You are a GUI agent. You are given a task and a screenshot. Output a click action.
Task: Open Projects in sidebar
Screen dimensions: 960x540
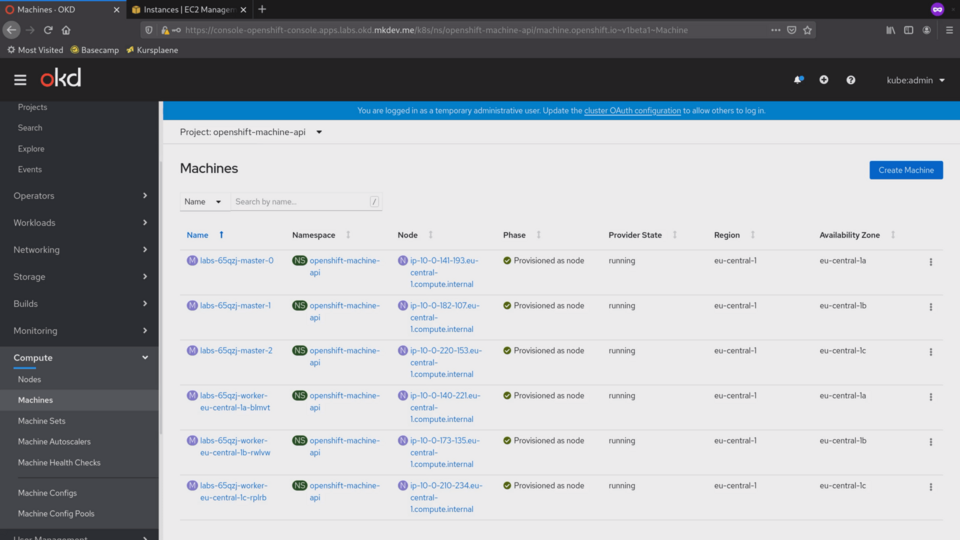[x=32, y=107]
